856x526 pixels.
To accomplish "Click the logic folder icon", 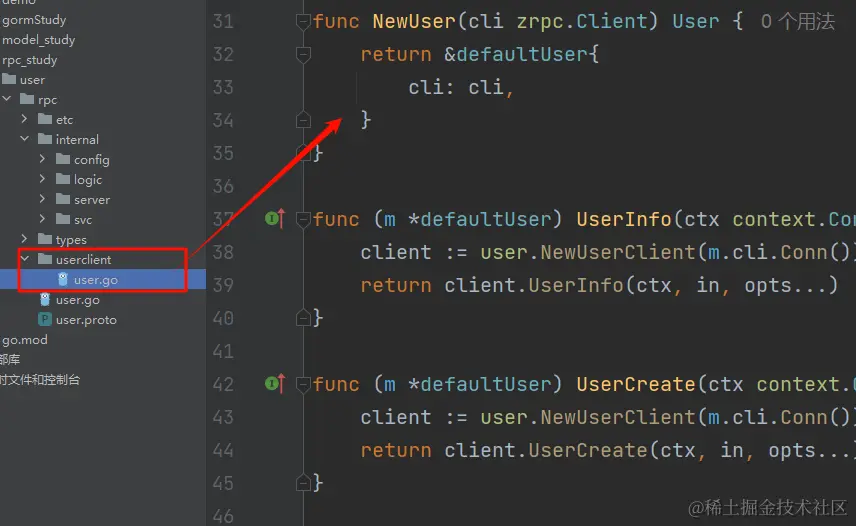I will tap(63, 179).
